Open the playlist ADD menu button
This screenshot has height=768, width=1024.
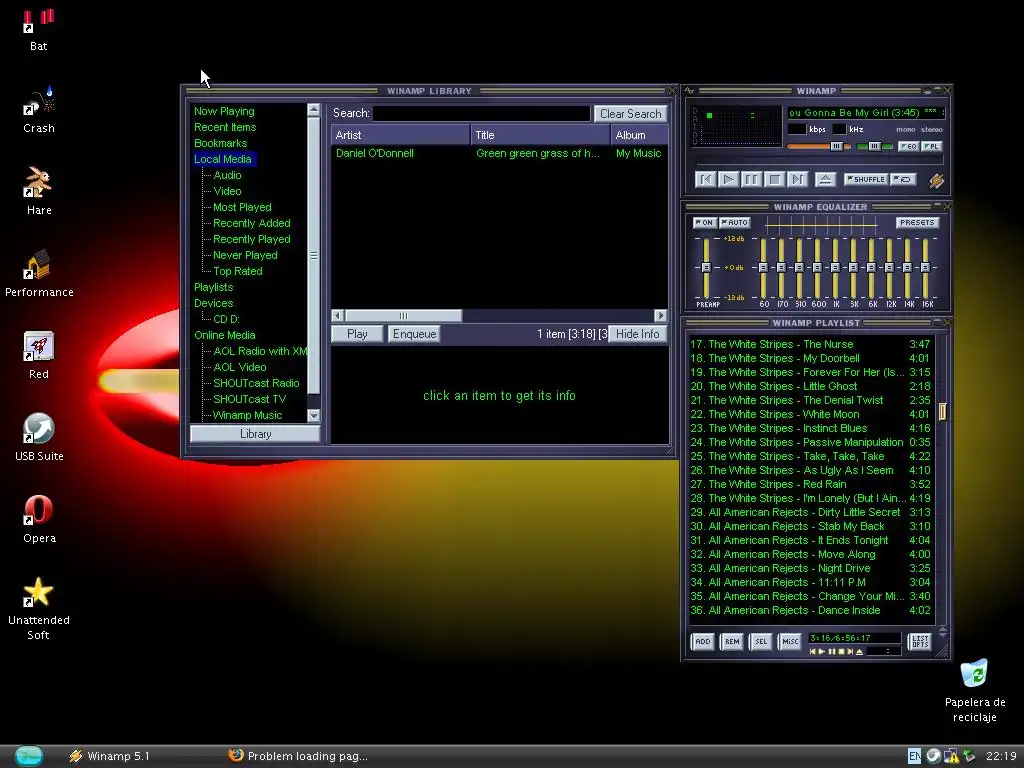pyautogui.click(x=703, y=641)
